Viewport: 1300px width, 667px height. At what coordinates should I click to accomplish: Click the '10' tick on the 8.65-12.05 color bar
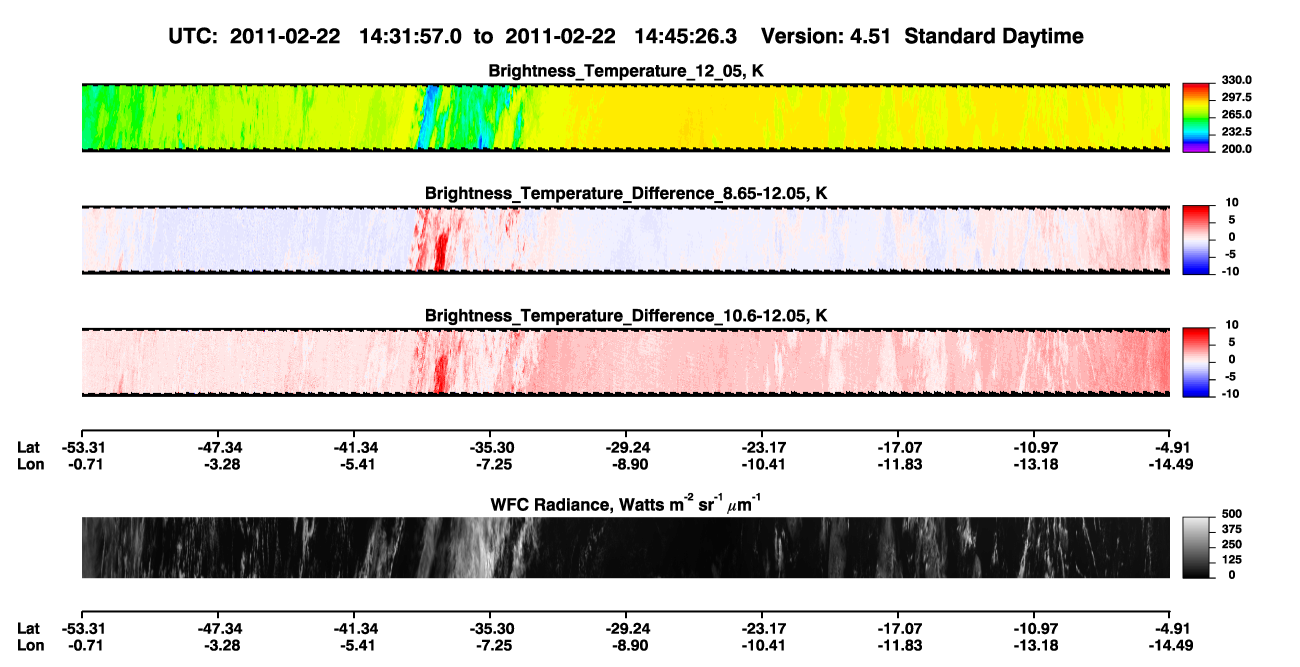[x=1232, y=203]
